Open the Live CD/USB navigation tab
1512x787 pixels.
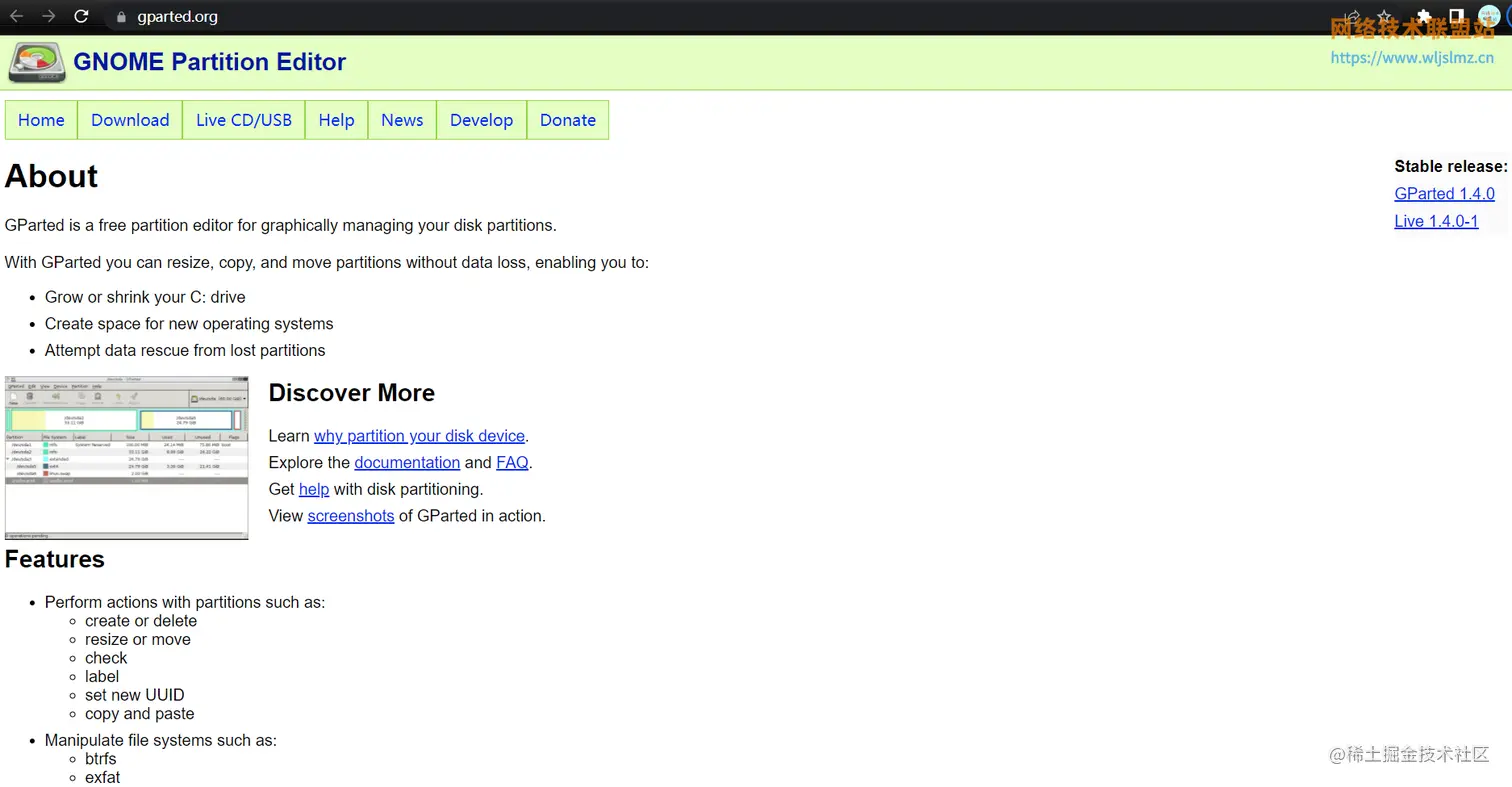point(244,120)
